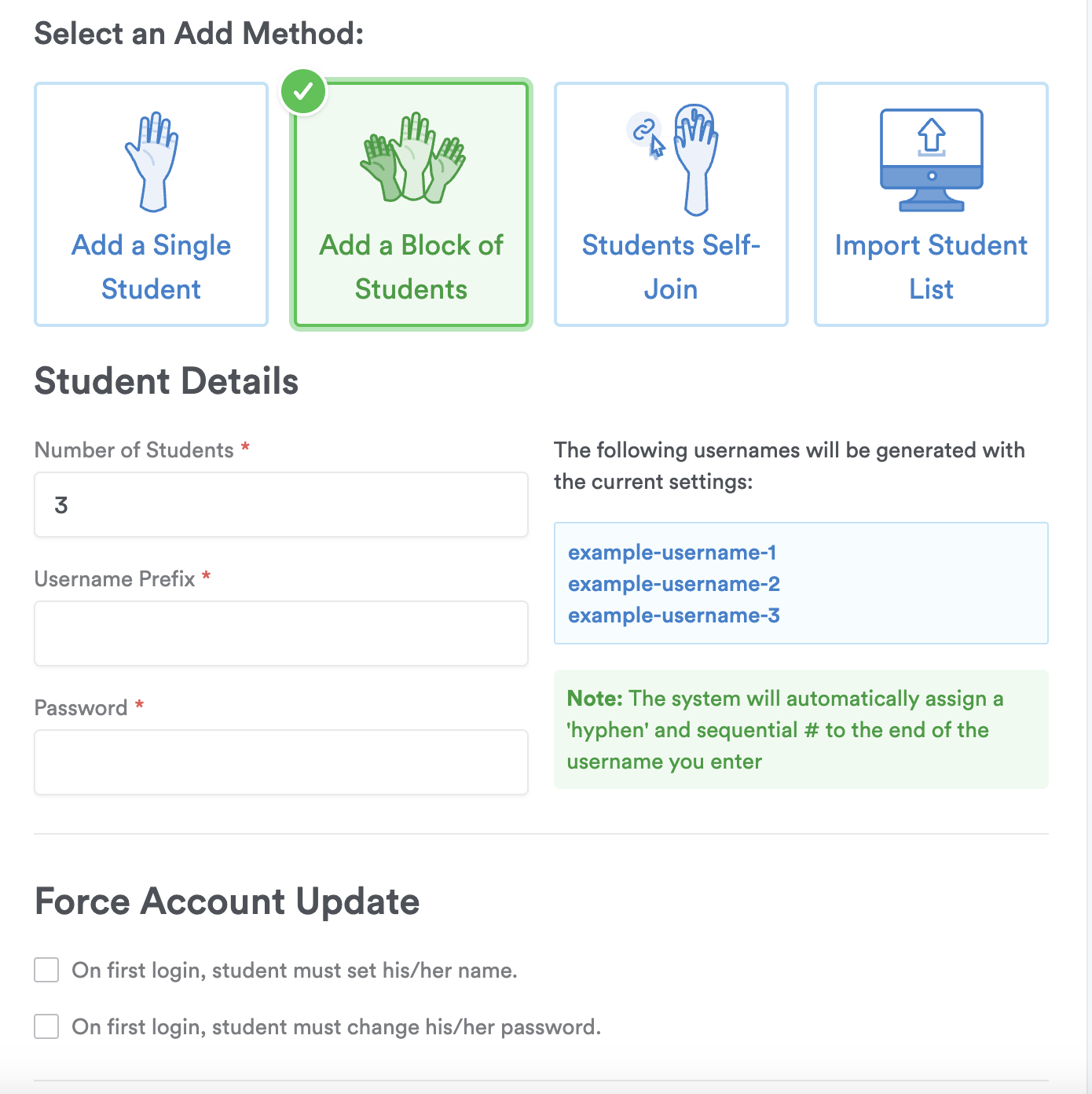Select the Add a Single Student label

point(152,267)
